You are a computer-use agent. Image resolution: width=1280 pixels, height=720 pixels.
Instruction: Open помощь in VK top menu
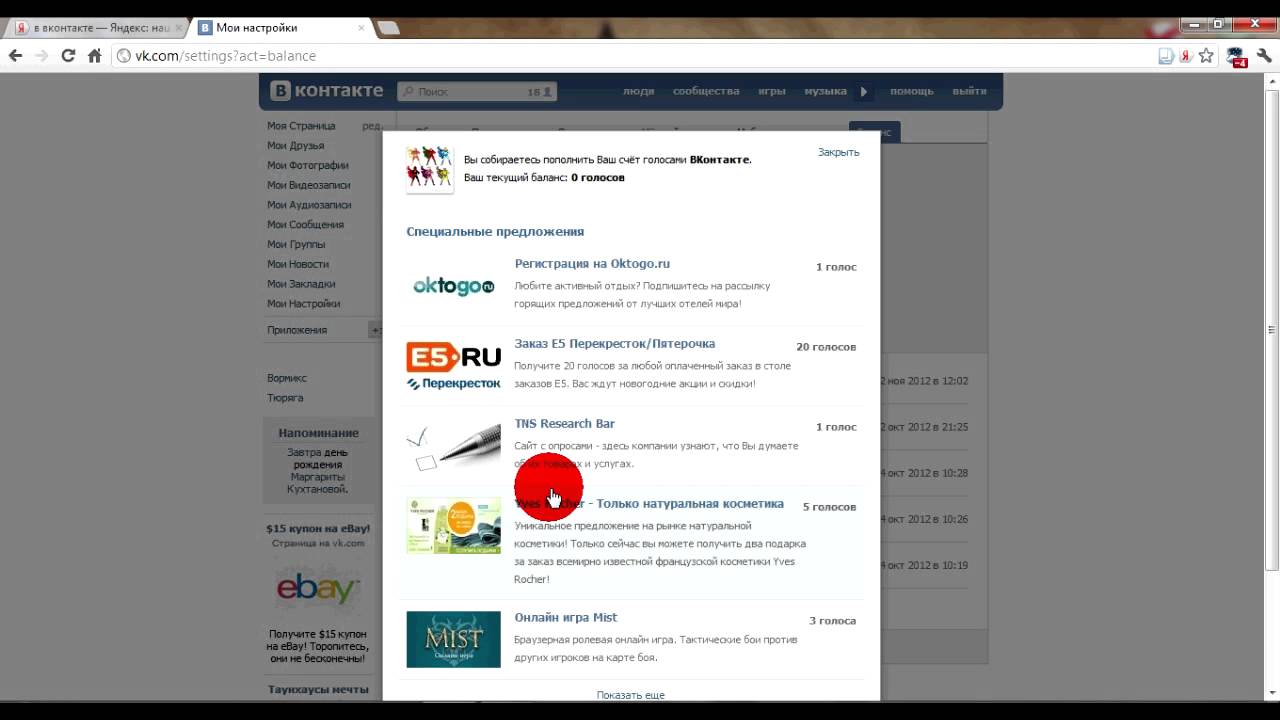click(911, 91)
